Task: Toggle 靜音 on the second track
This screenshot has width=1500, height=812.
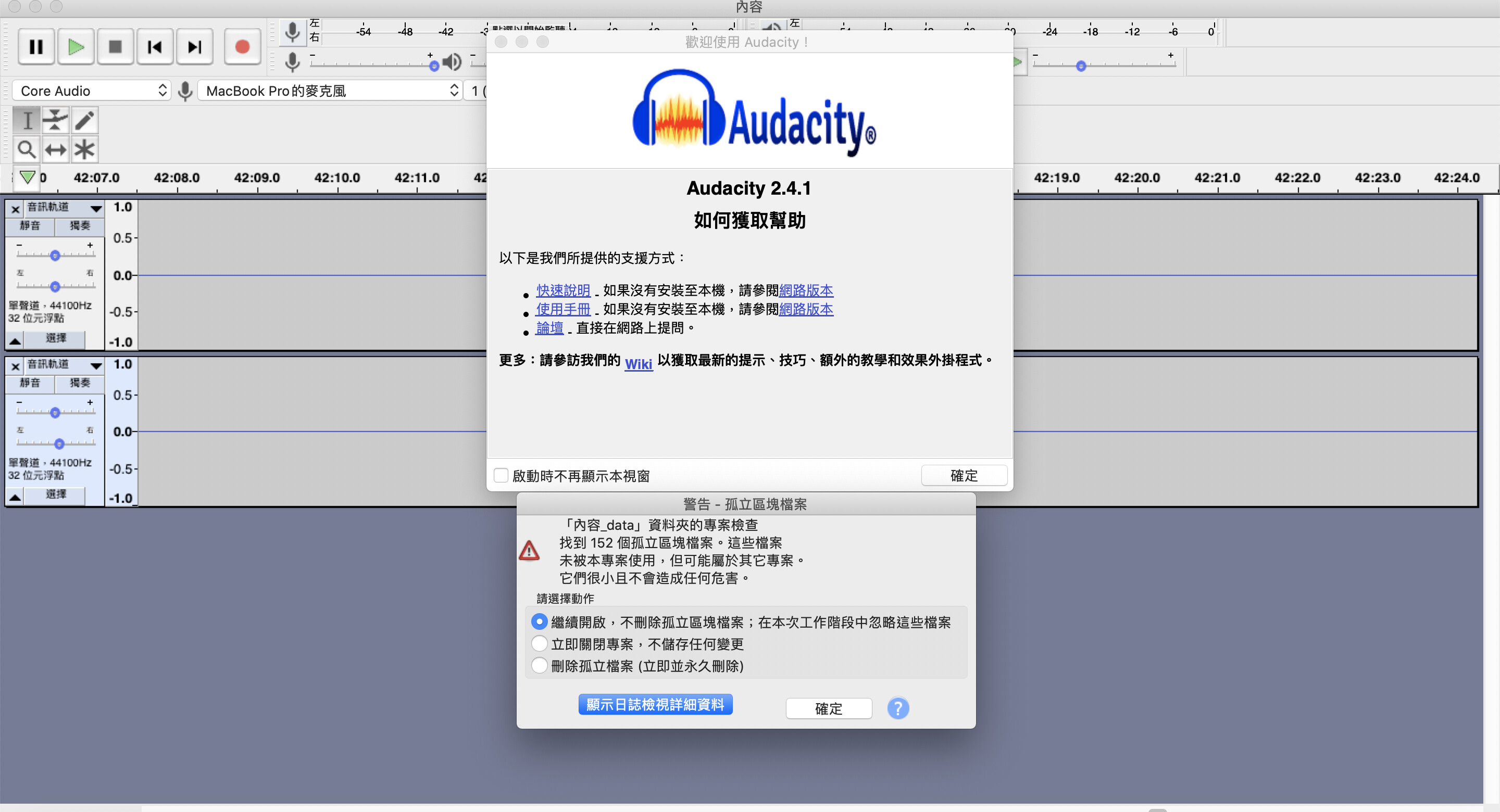Action: coord(30,383)
